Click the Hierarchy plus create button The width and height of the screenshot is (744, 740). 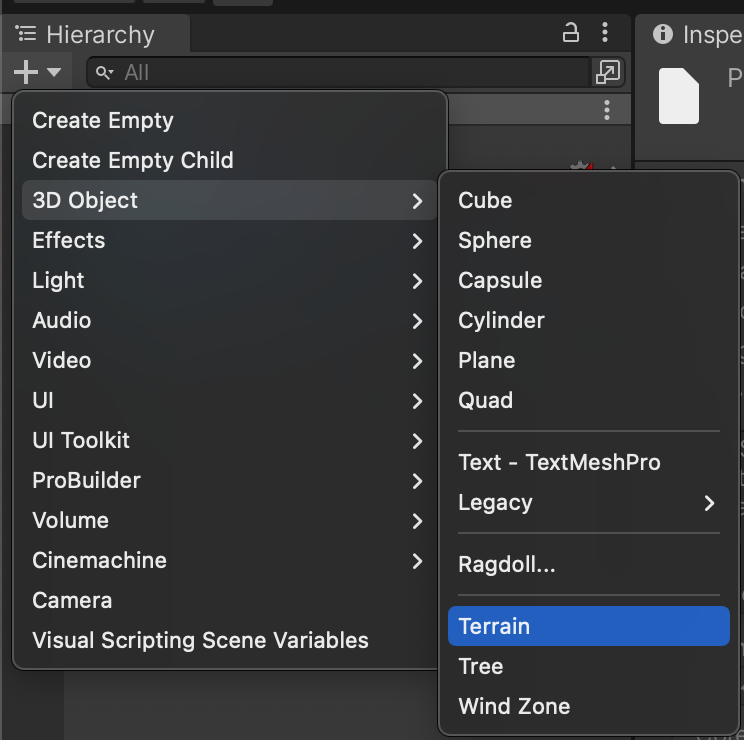[x=36, y=72]
